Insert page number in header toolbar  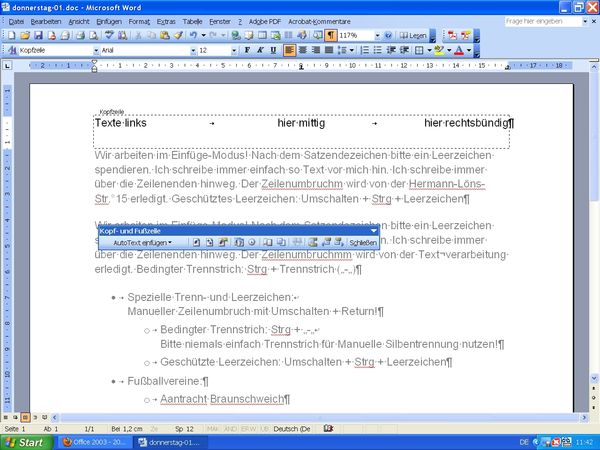pos(196,242)
